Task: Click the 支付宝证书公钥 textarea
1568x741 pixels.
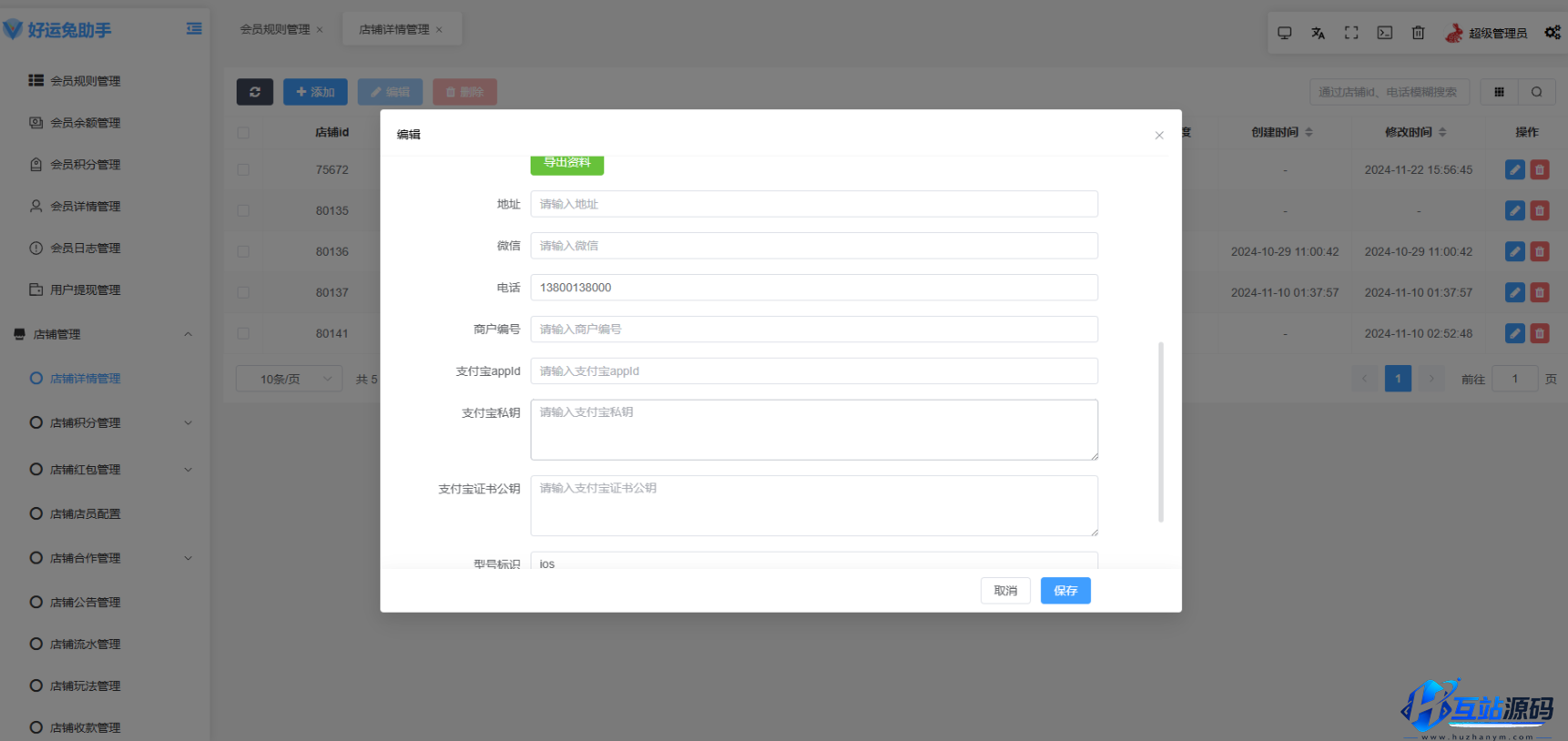Action: point(814,506)
